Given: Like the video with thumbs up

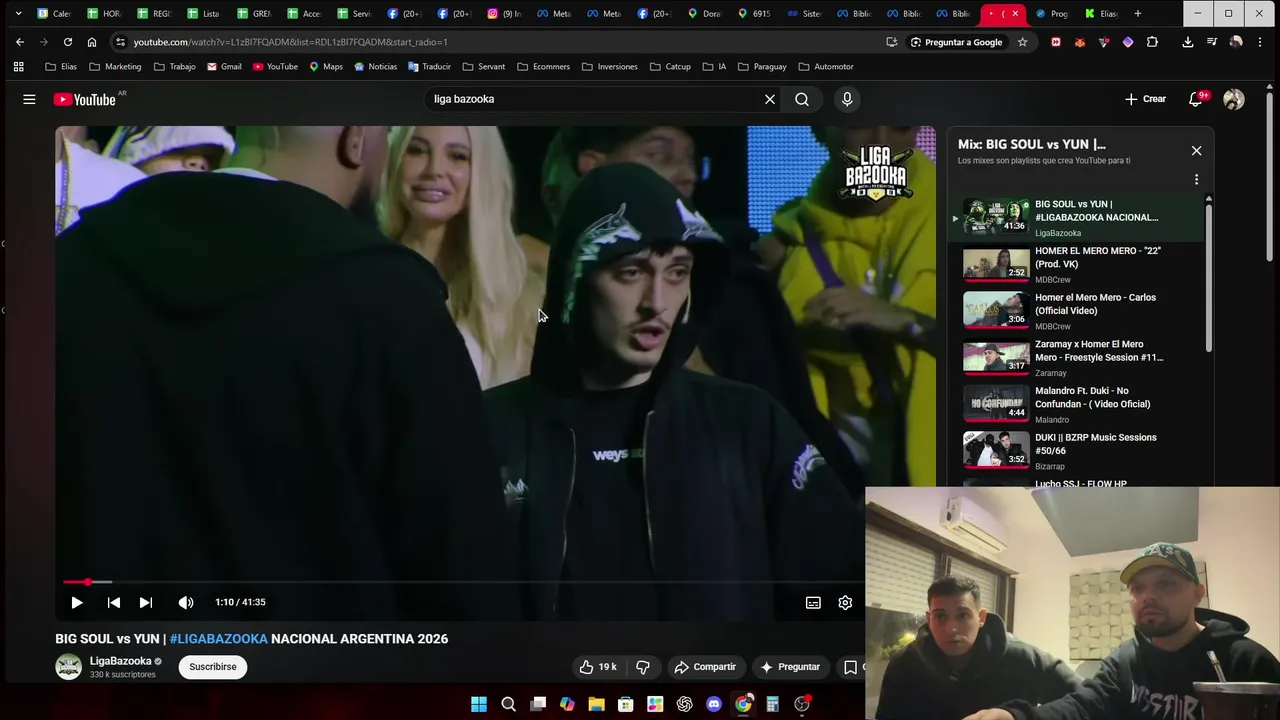Looking at the screenshot, I should coord(598,667).
